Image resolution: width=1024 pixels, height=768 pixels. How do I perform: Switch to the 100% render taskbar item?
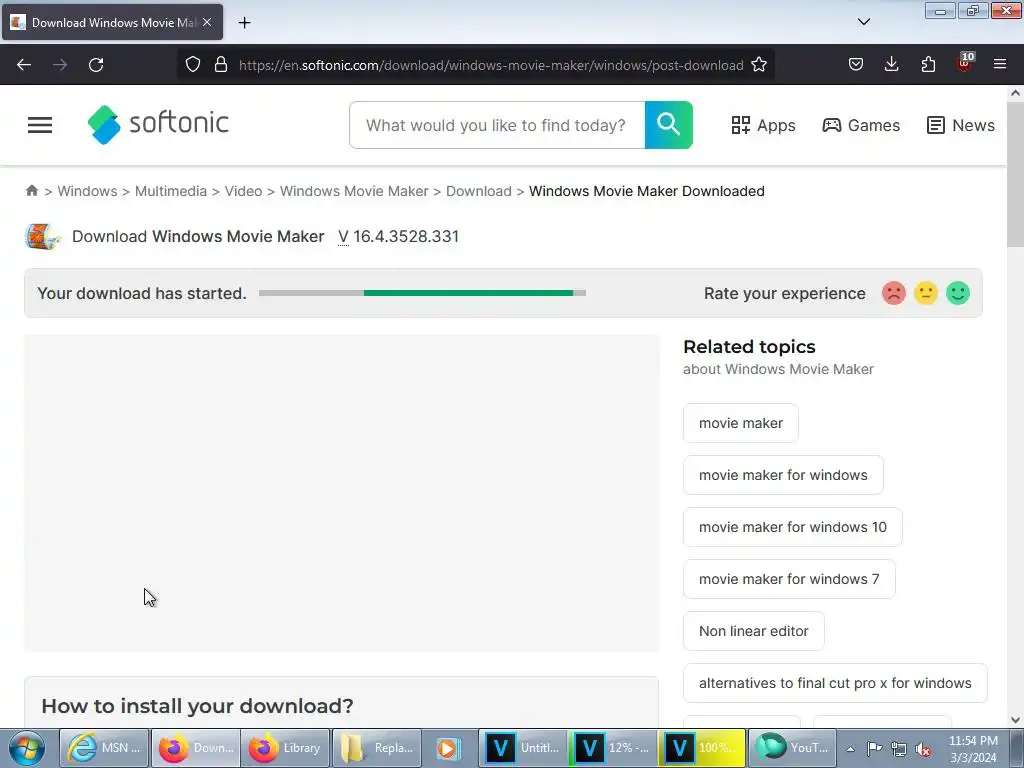click(x=702, y=748)
